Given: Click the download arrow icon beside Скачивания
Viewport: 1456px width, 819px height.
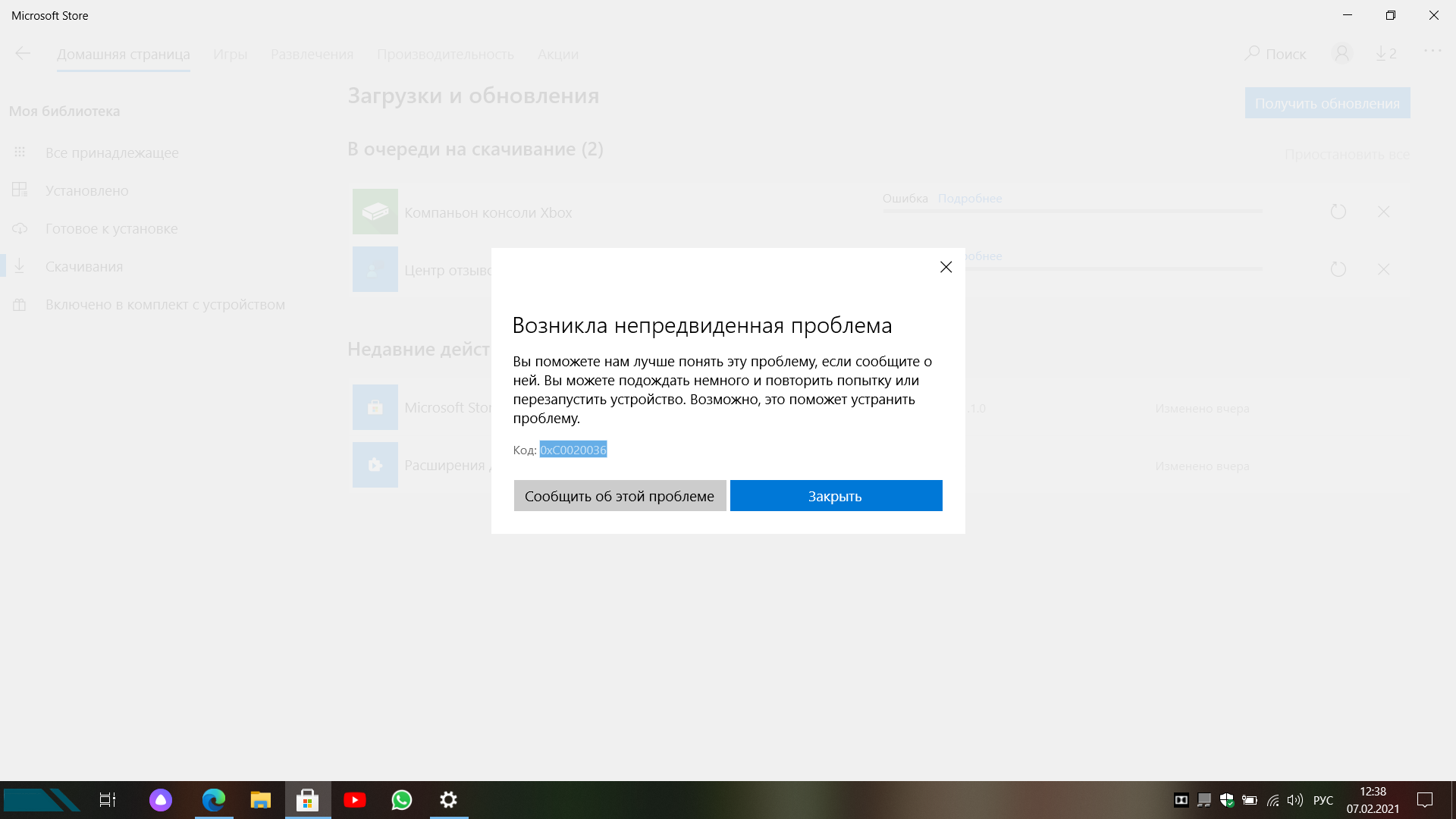Looking at the screenshot, I should coord(20,265).
